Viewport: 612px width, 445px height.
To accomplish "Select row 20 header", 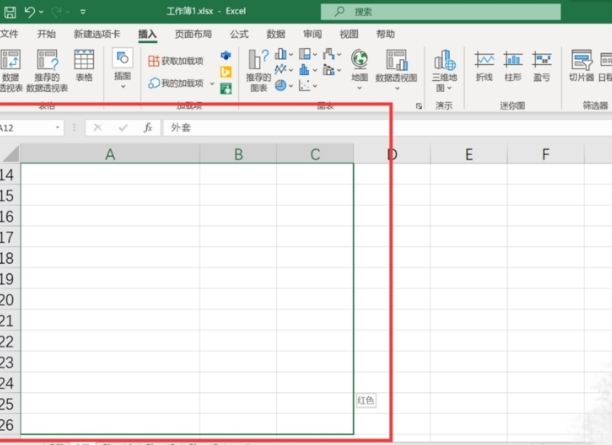I will 10,300.
